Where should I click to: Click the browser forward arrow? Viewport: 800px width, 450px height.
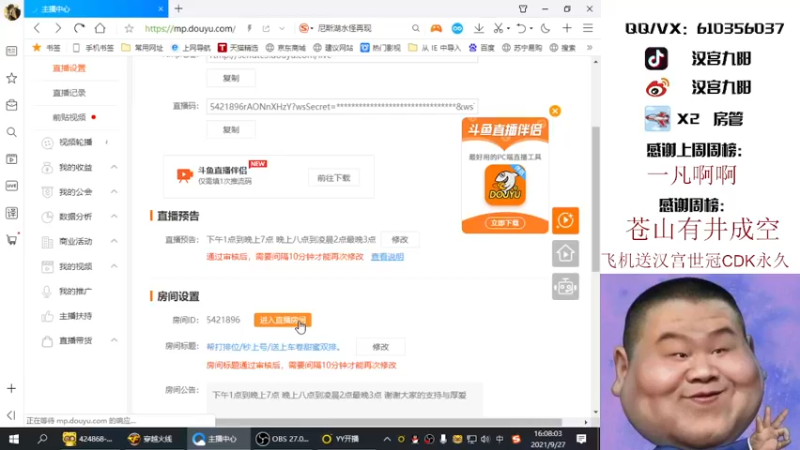[x=58, y=29]
